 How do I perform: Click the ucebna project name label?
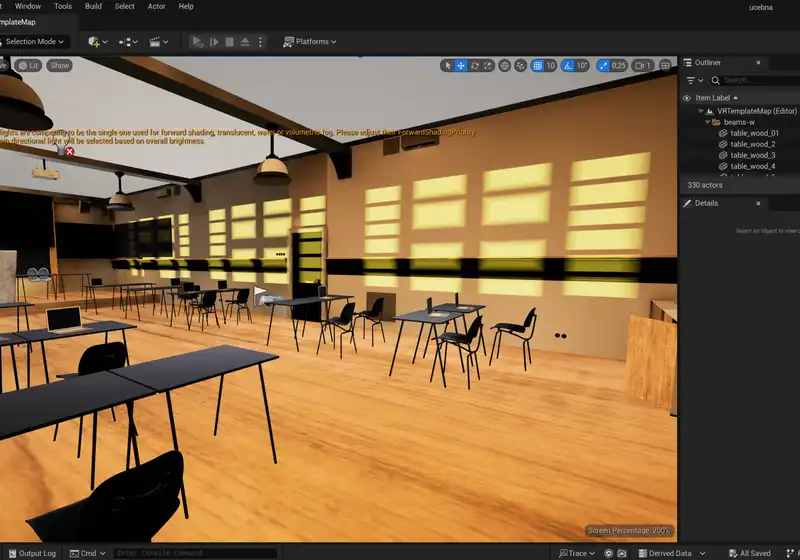pos(761,7)
